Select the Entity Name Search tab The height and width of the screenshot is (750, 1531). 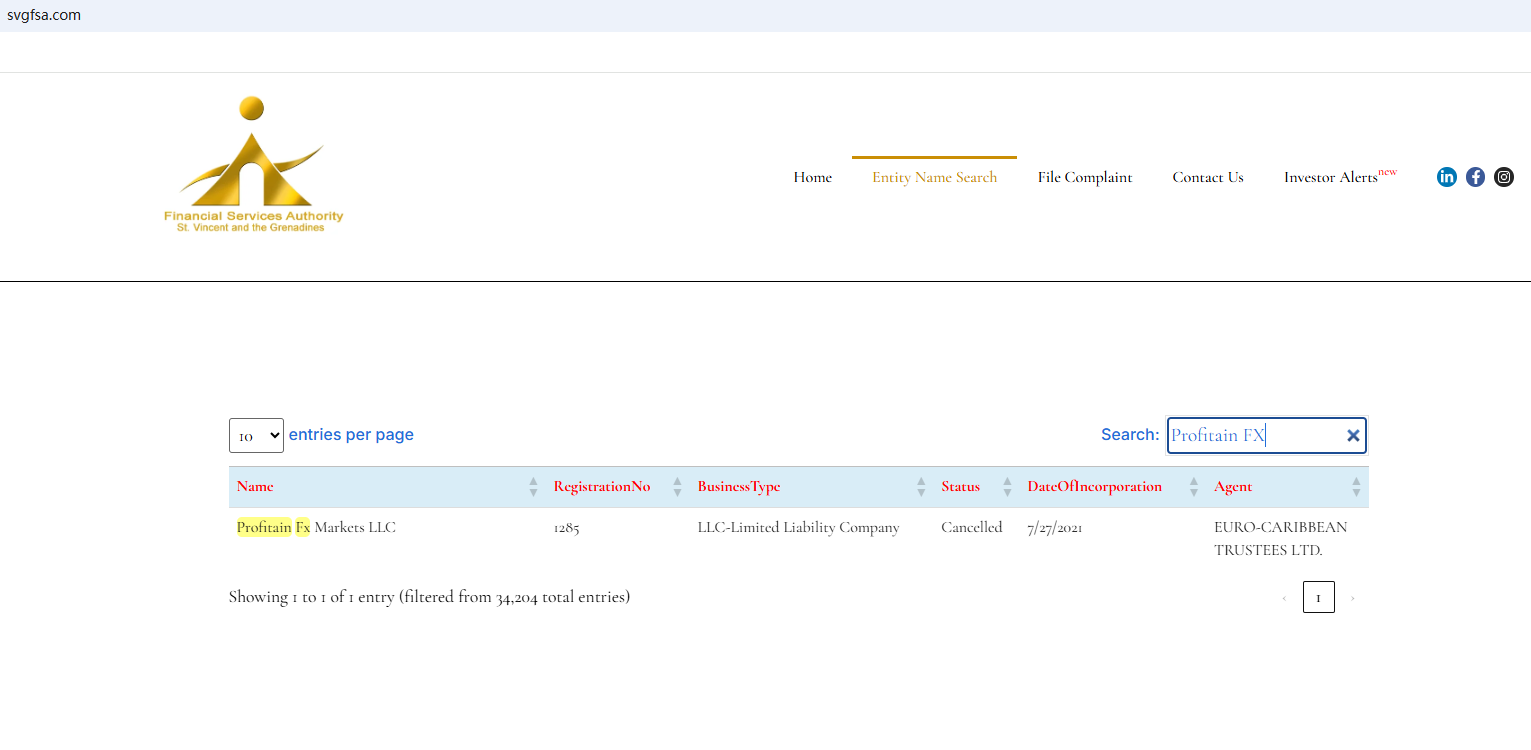[934, 177]
